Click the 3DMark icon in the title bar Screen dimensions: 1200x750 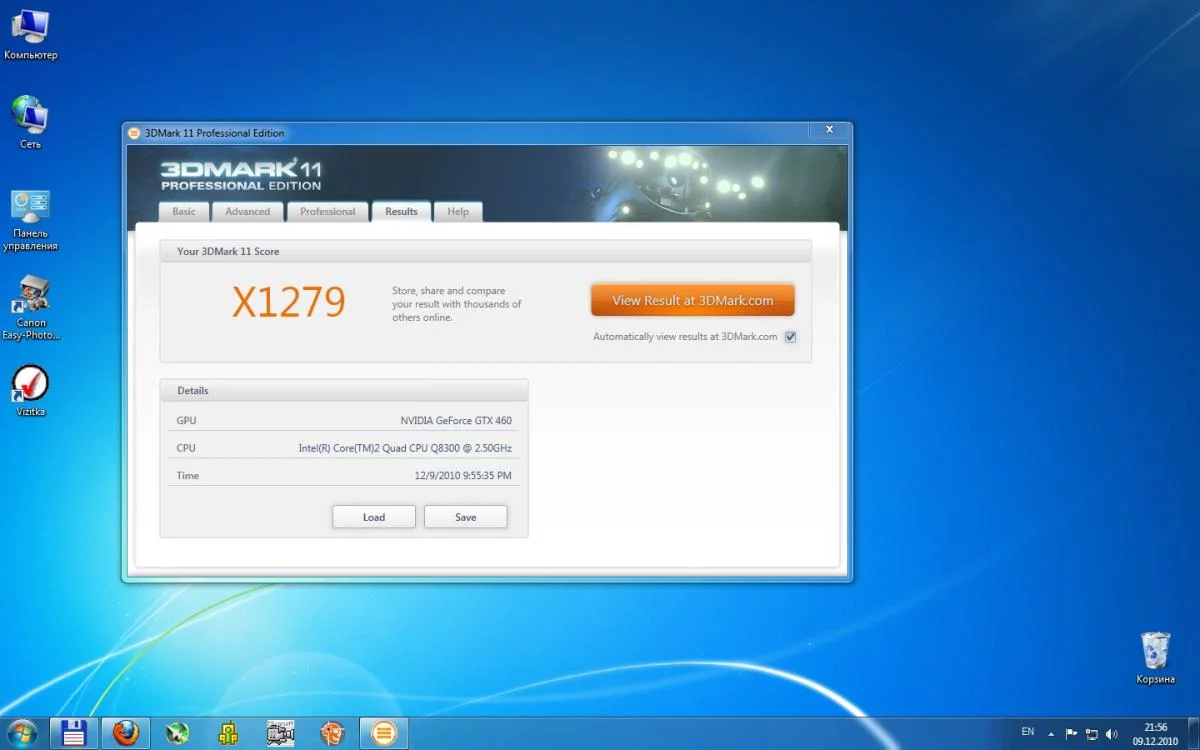coord(135,133)
